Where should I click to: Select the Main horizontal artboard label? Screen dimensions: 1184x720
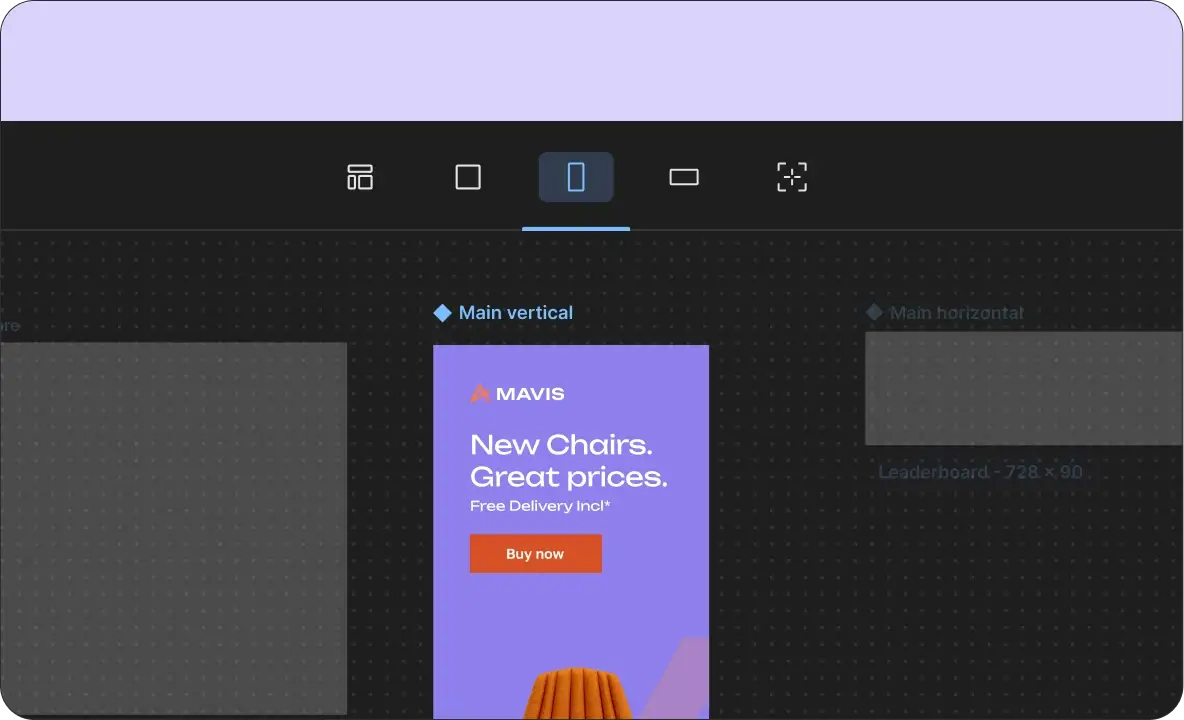[957, 312]
